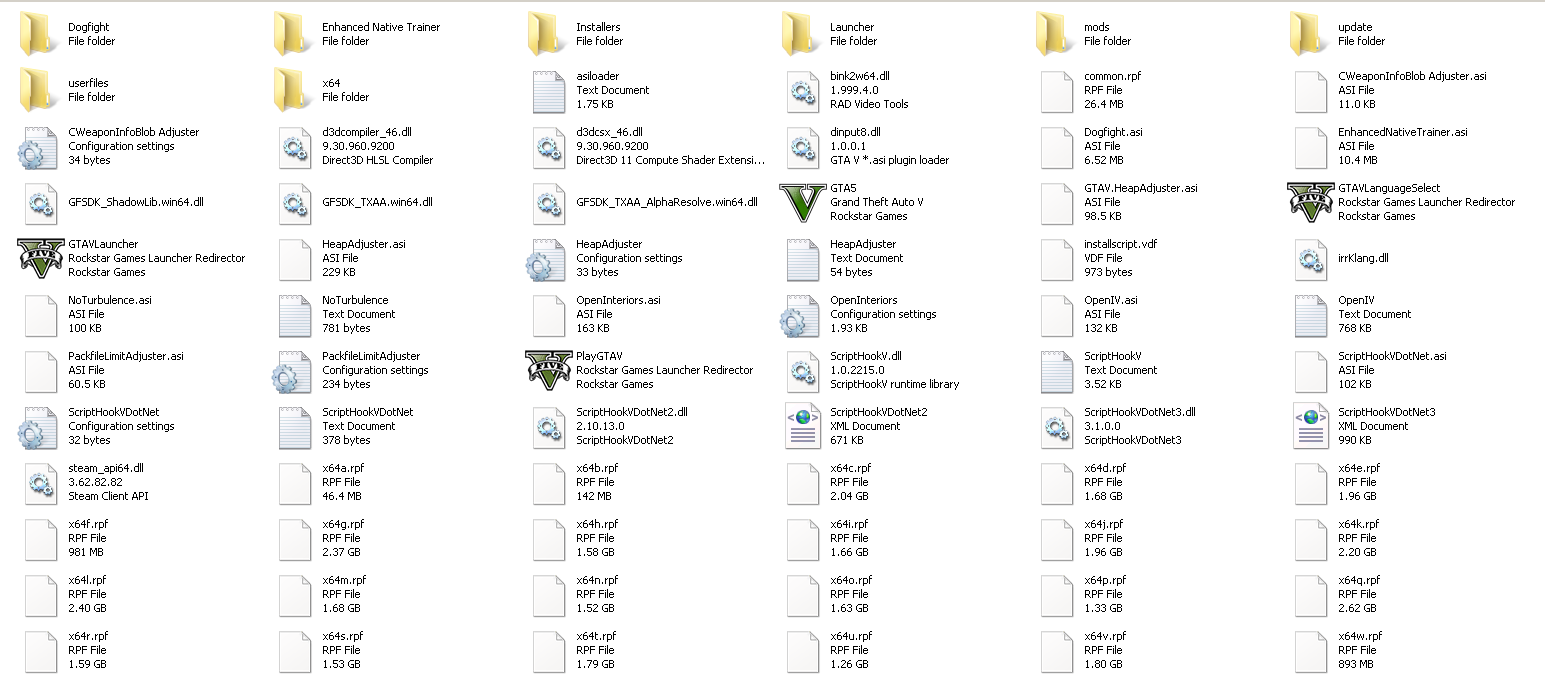Click the file name GFSDK_TXAA_AlphaResolve.win64.dll

[x=667, y=202]
